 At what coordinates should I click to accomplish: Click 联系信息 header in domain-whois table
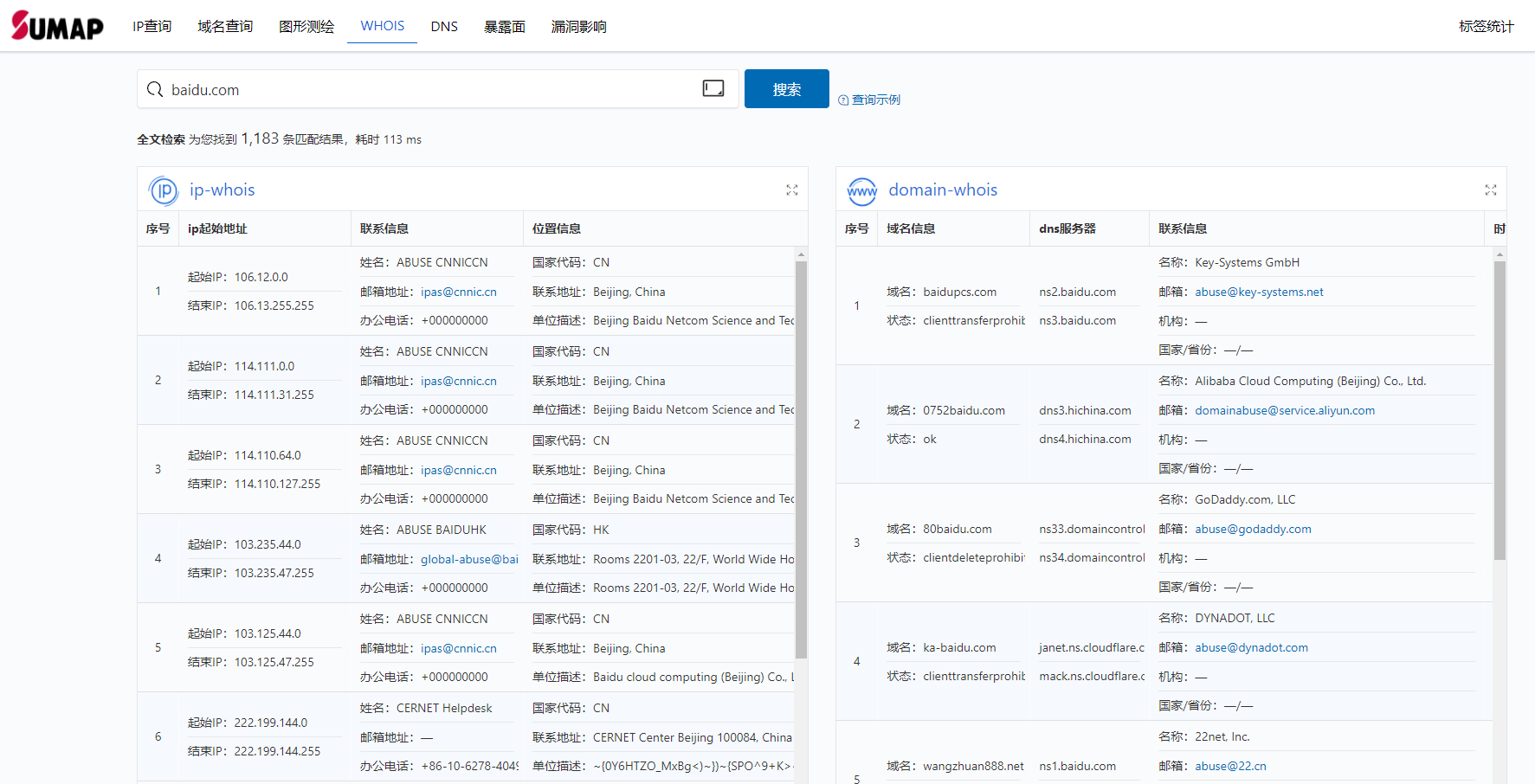tap(1183, 228)
